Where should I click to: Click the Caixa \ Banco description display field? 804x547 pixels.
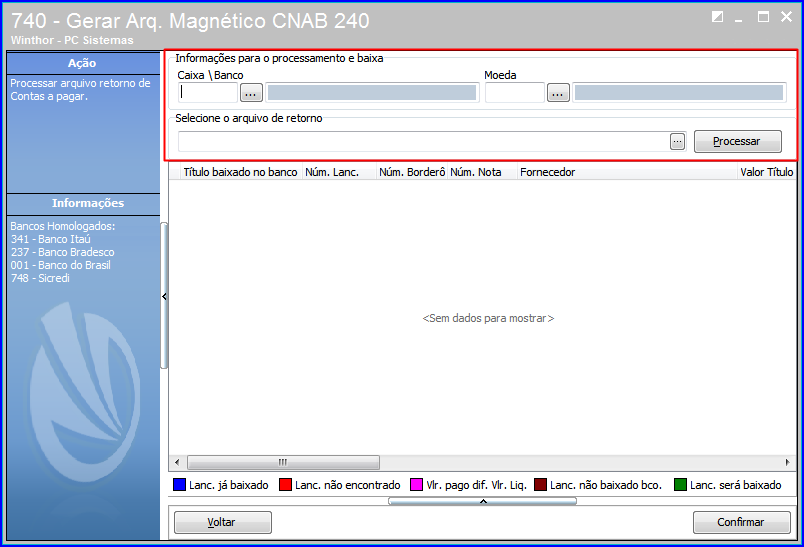tap(372, 93)
